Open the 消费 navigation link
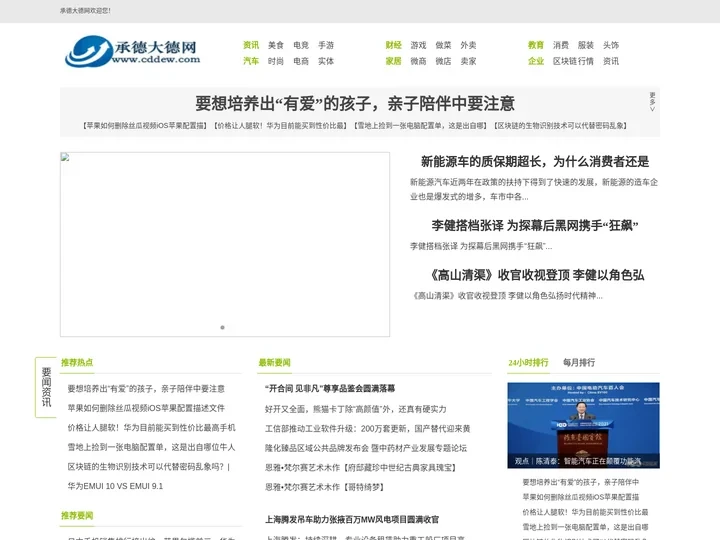 (x=561, y=45)
